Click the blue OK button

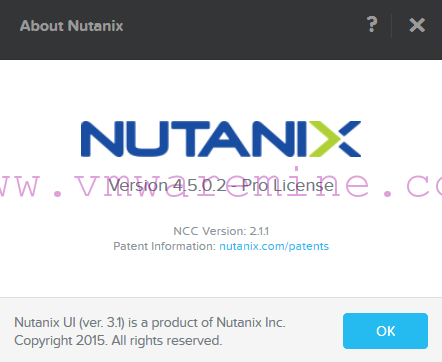(x=385, y=331)
